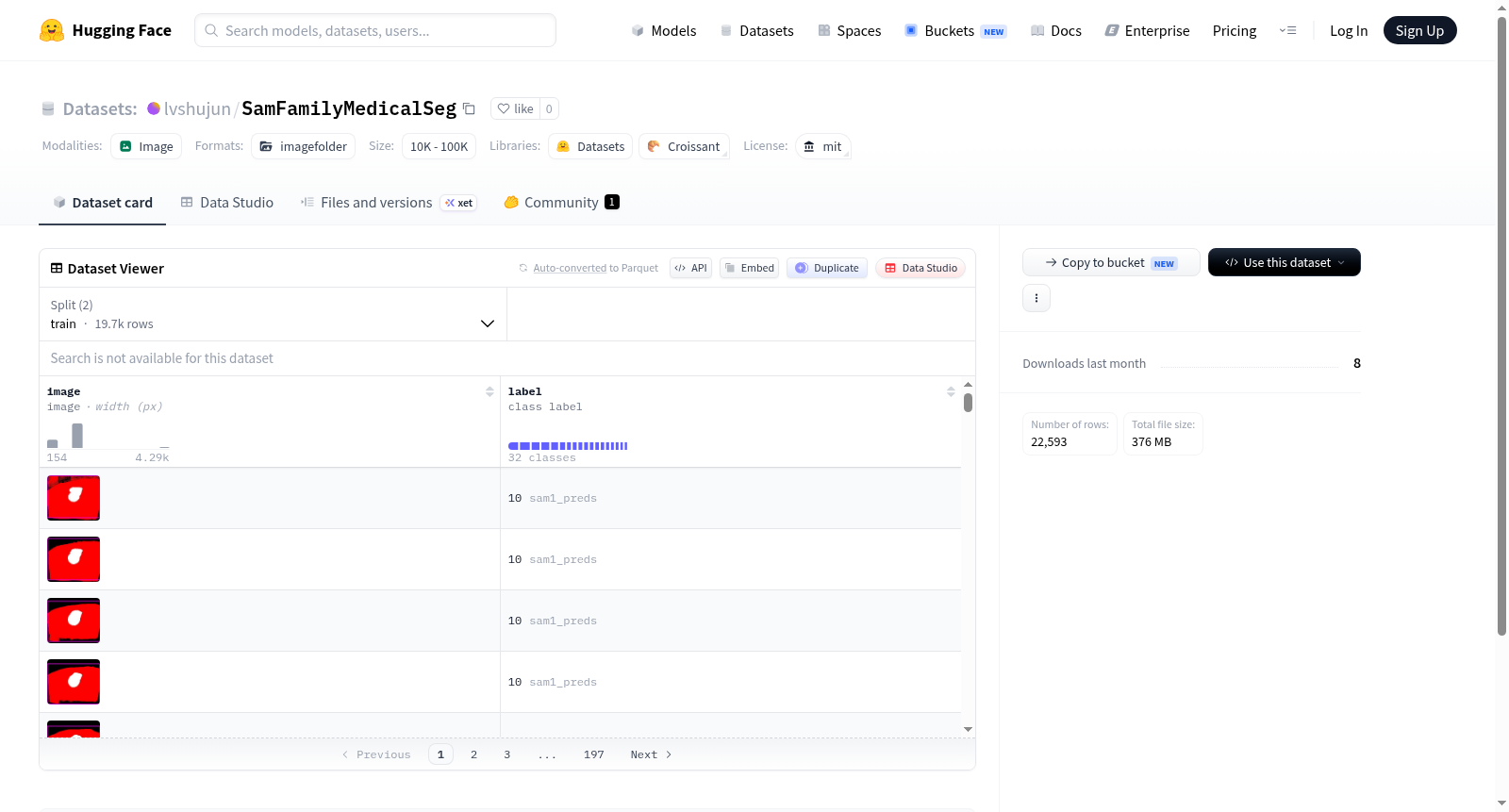Open the Pricing link
The width and height of the screenshot is (1509, 812).
click(x=1235, y=30)
